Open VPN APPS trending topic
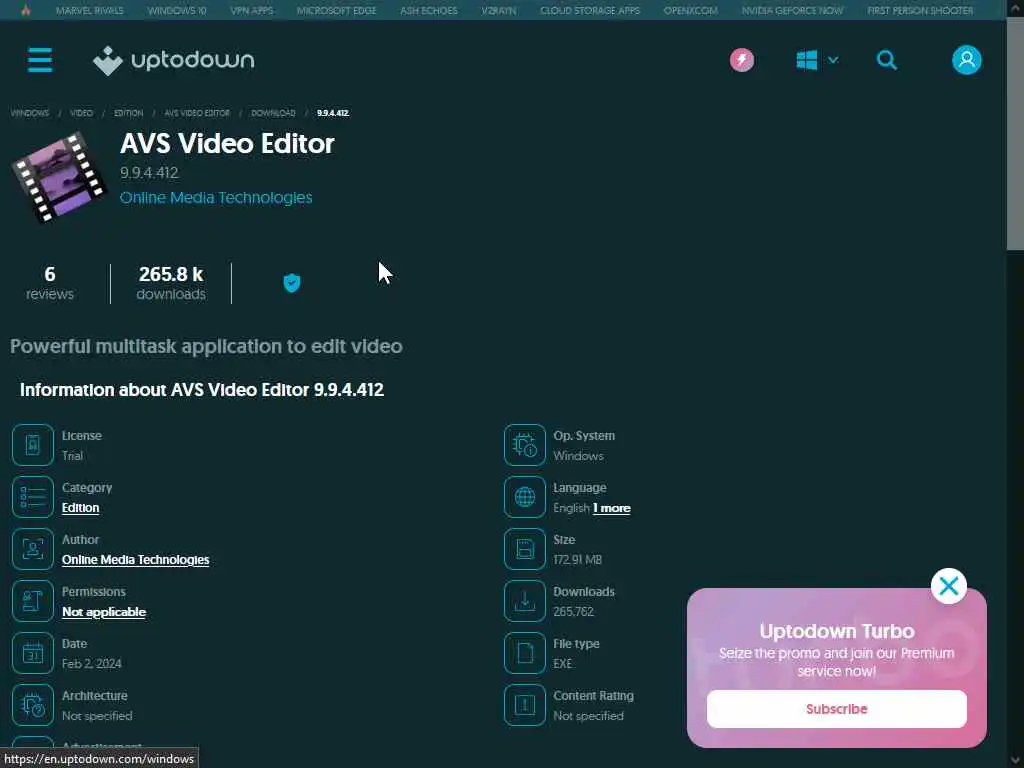 [x=251, y=10]
